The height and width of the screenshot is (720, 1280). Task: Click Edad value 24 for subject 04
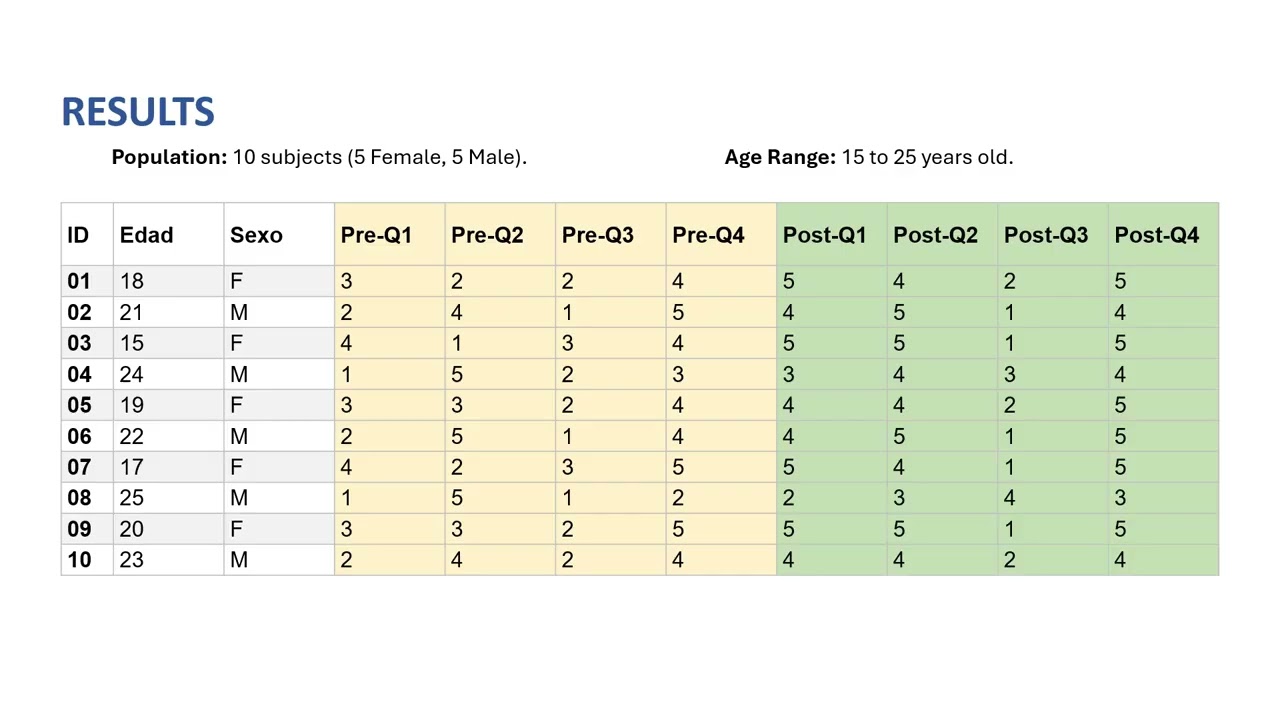[168, 374]
